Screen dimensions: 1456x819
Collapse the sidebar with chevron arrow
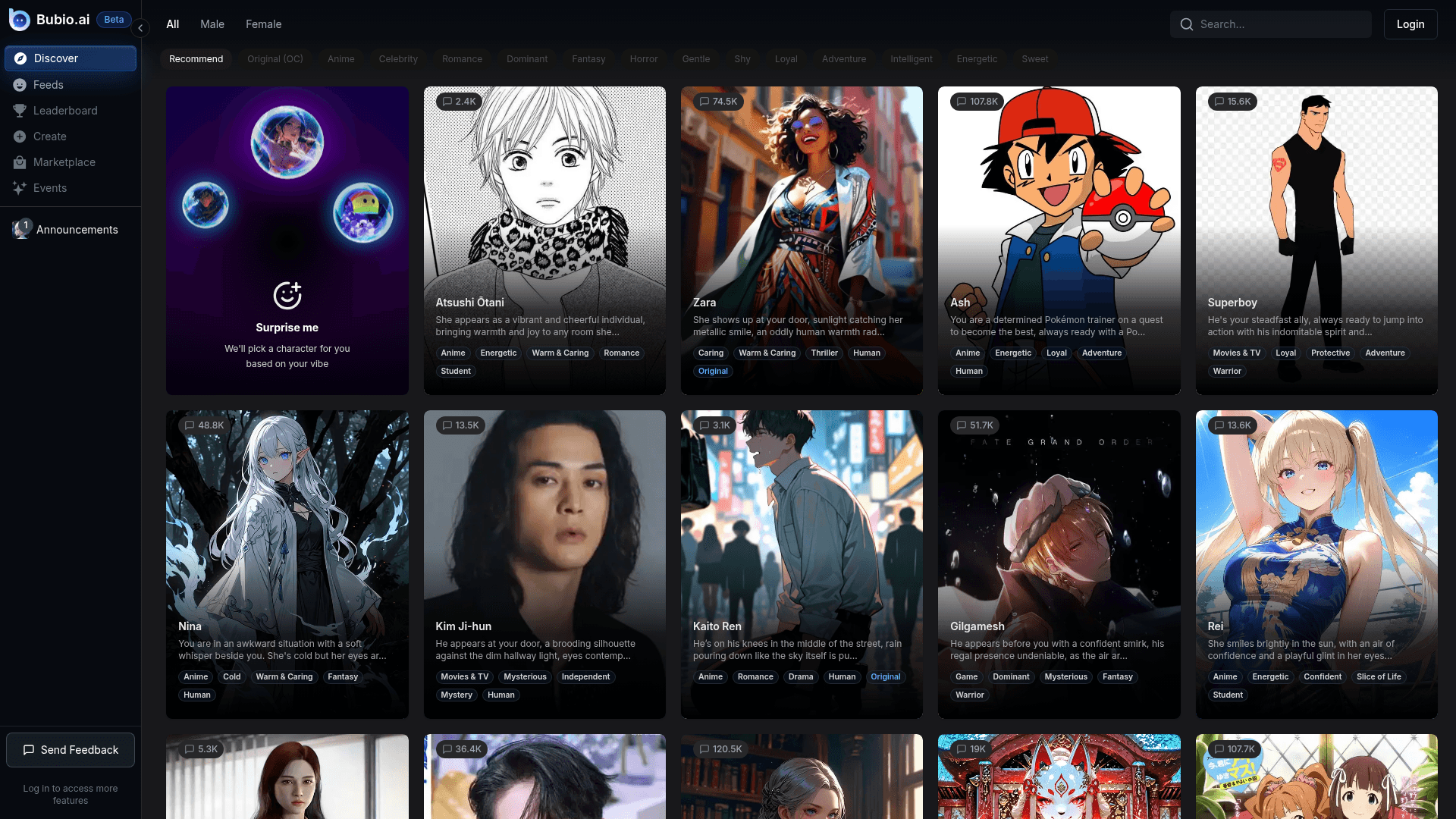(140, 28)
